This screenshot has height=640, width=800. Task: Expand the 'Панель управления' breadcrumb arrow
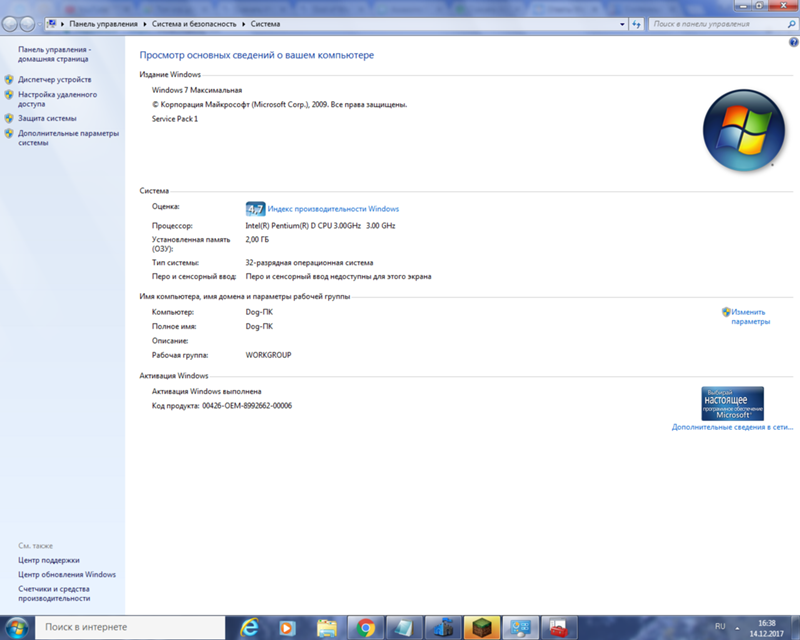click(x=146, y=22)
